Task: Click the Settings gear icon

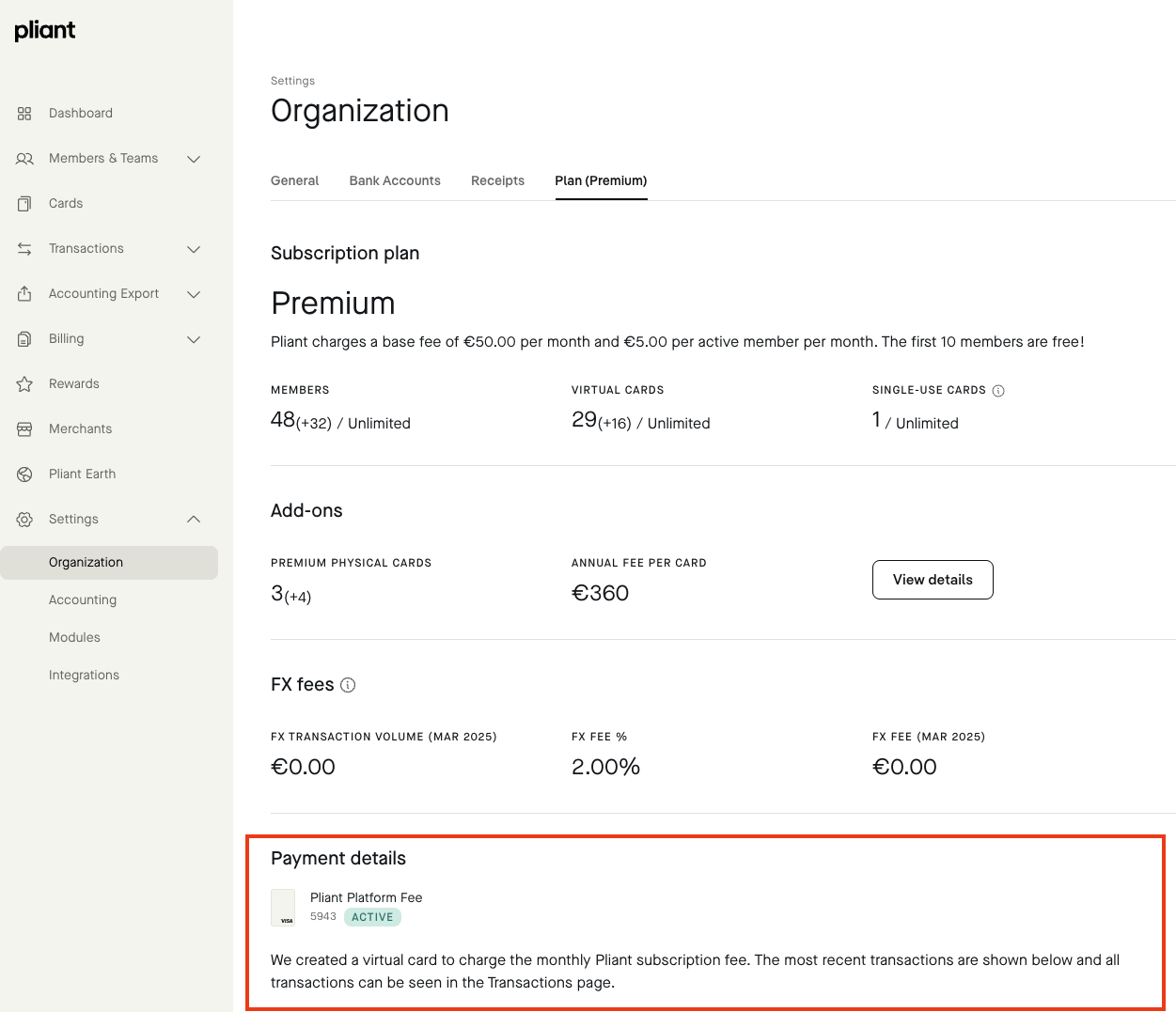Action: (x=24, y=520)
